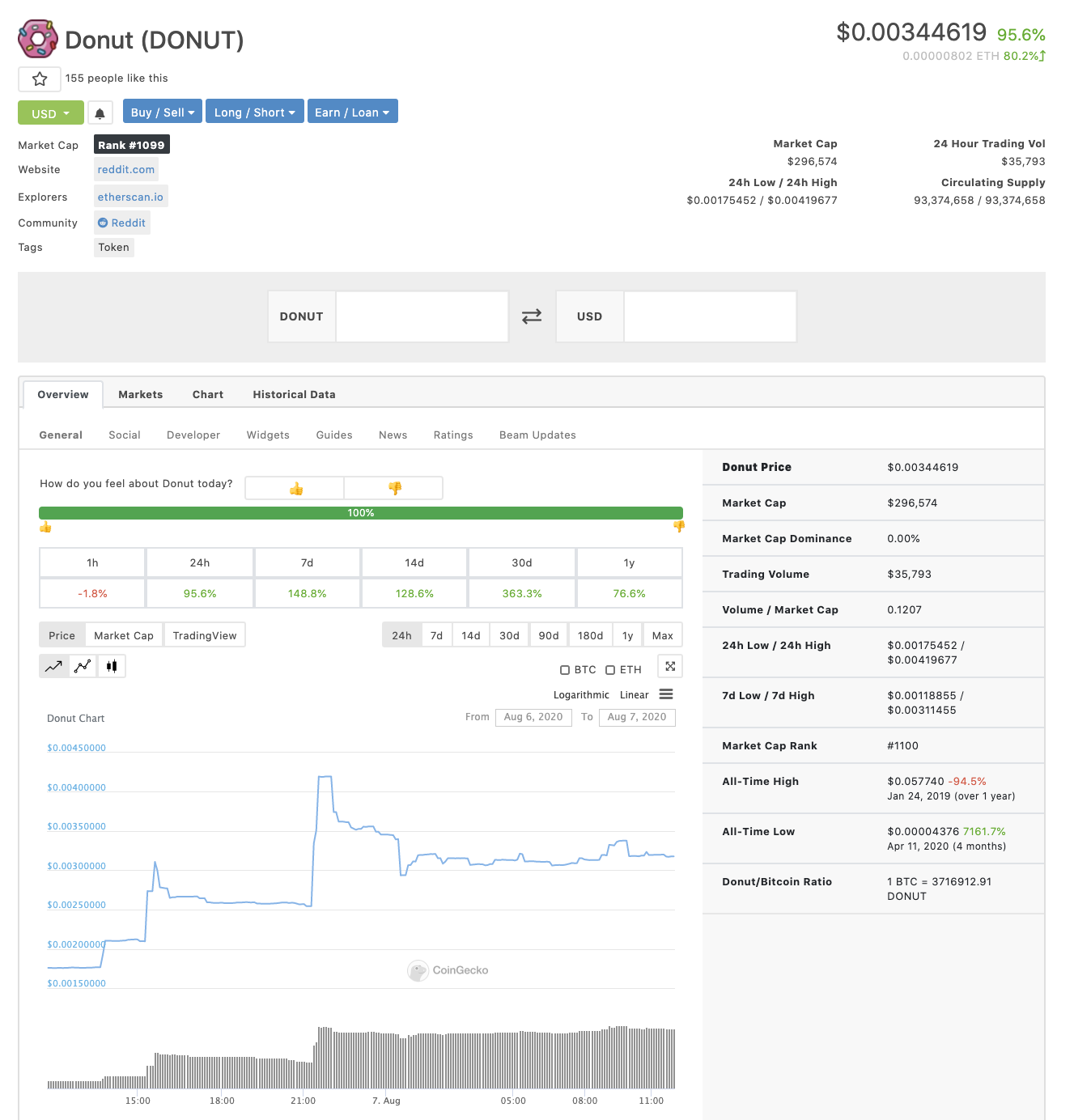
Task: Click the 1h change value -1.8%
Action: tap(93, 593)
